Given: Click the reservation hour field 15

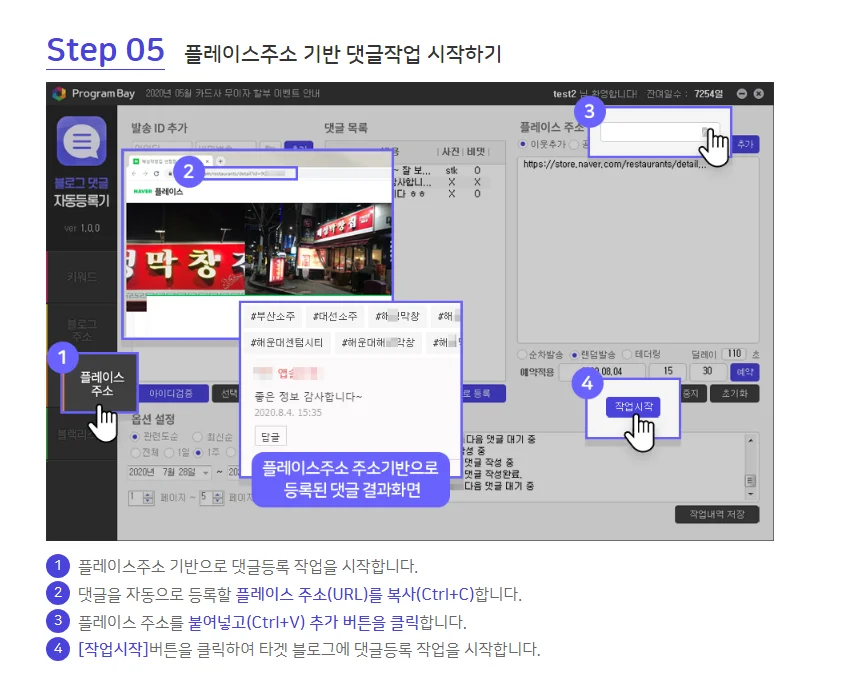Looking at the screenshot, I should [x=668, y=371].
